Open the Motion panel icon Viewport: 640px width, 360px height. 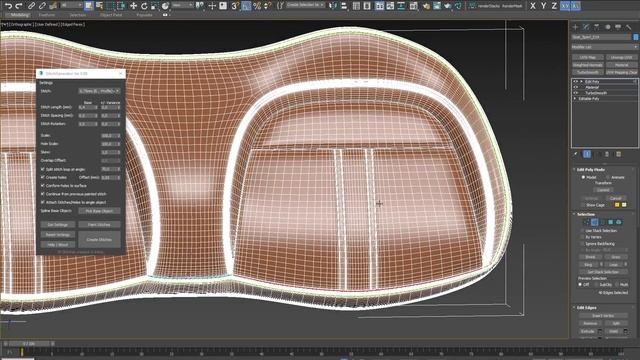pos(607,27)
